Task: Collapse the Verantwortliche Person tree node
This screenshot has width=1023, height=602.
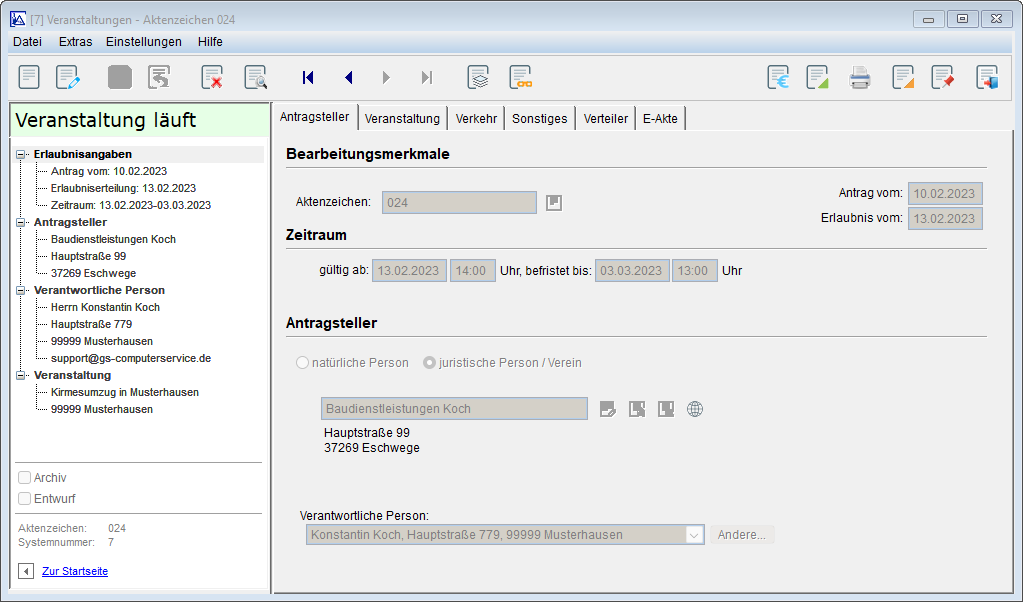Action: 21,290
